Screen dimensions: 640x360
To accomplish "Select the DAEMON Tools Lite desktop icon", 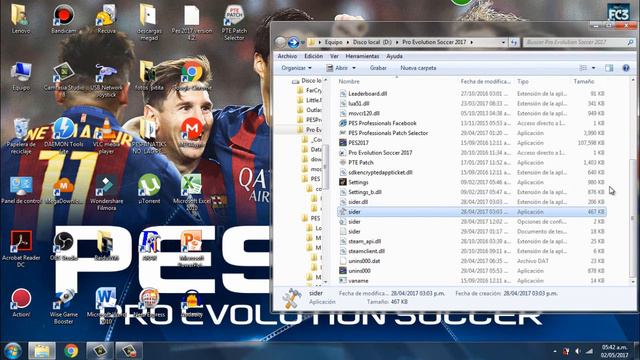I will click(64, 136).
